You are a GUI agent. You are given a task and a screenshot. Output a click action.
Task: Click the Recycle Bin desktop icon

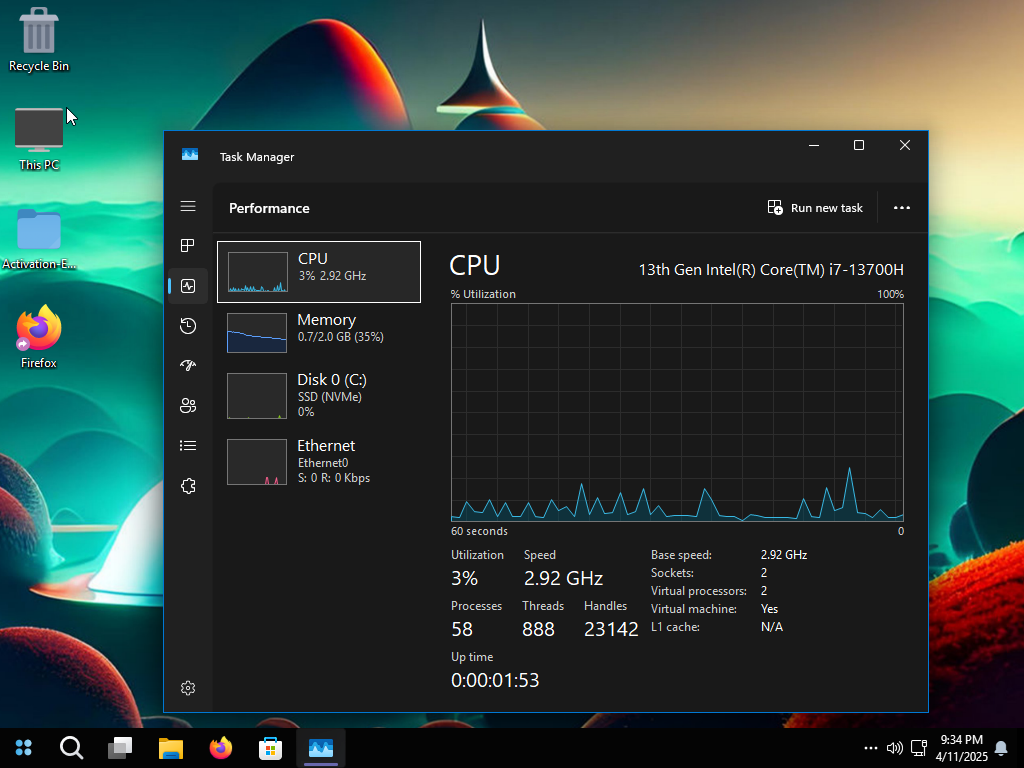(39, 40)
